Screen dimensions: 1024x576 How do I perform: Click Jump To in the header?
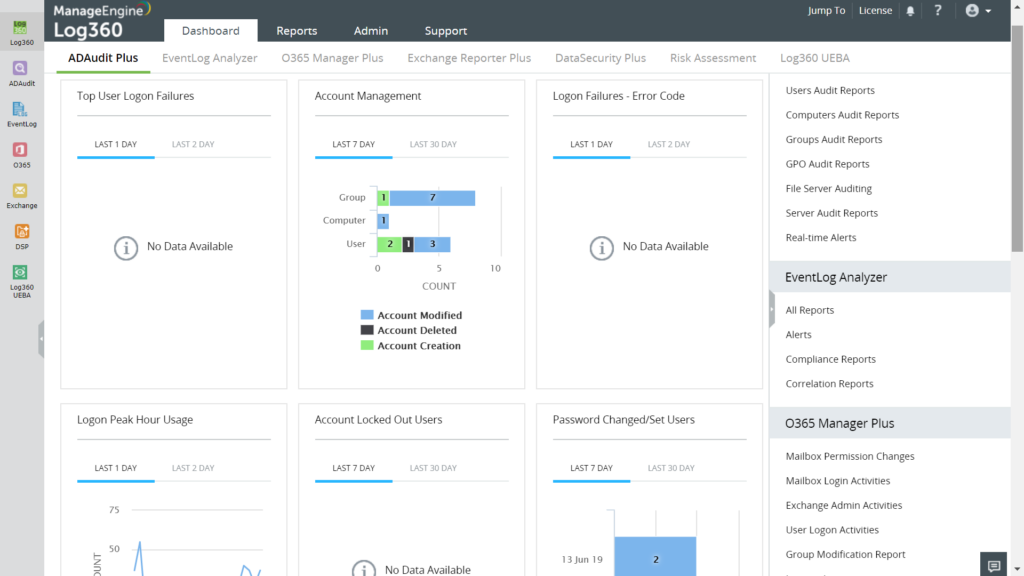(x=826, y=10)
